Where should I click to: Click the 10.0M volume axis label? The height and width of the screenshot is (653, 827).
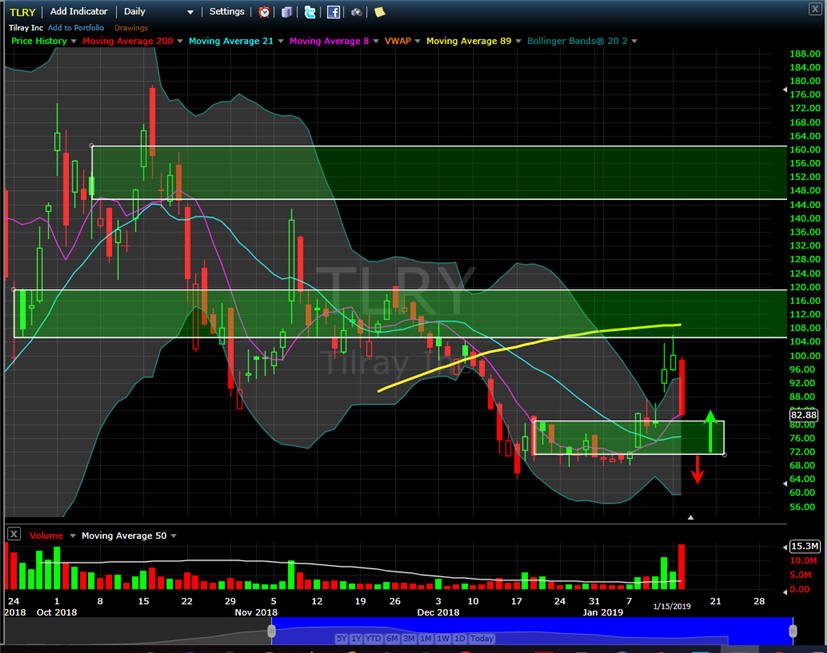[x=803, y=561]
